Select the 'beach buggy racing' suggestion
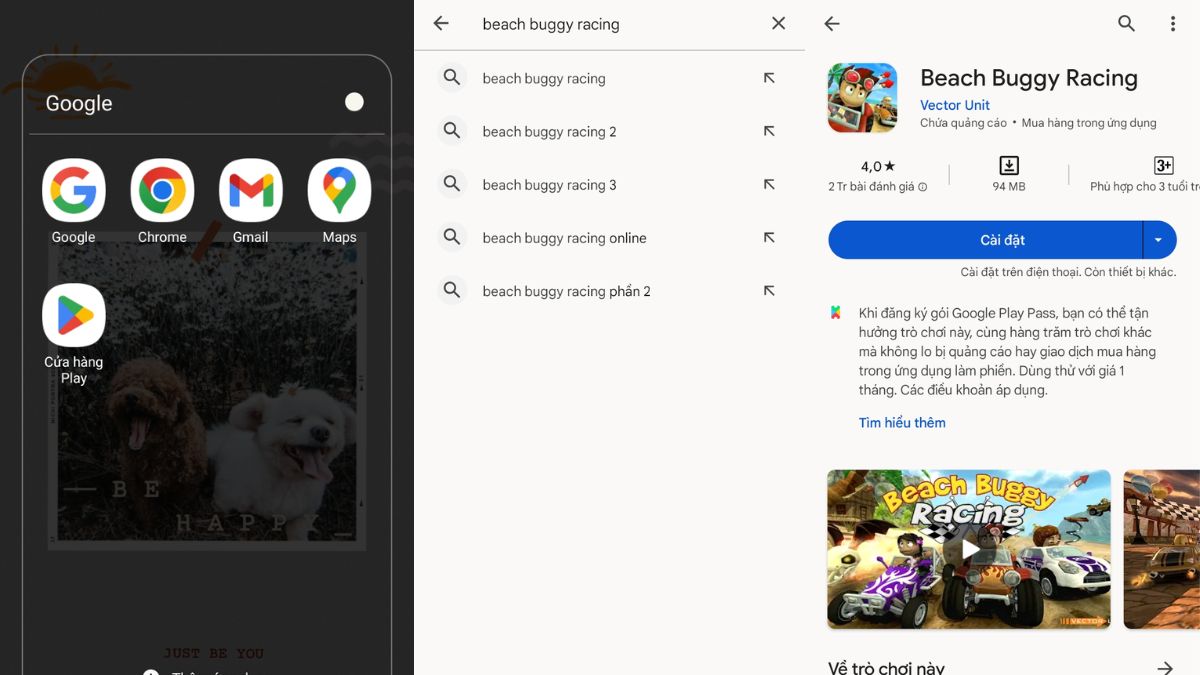 [610, 78]
